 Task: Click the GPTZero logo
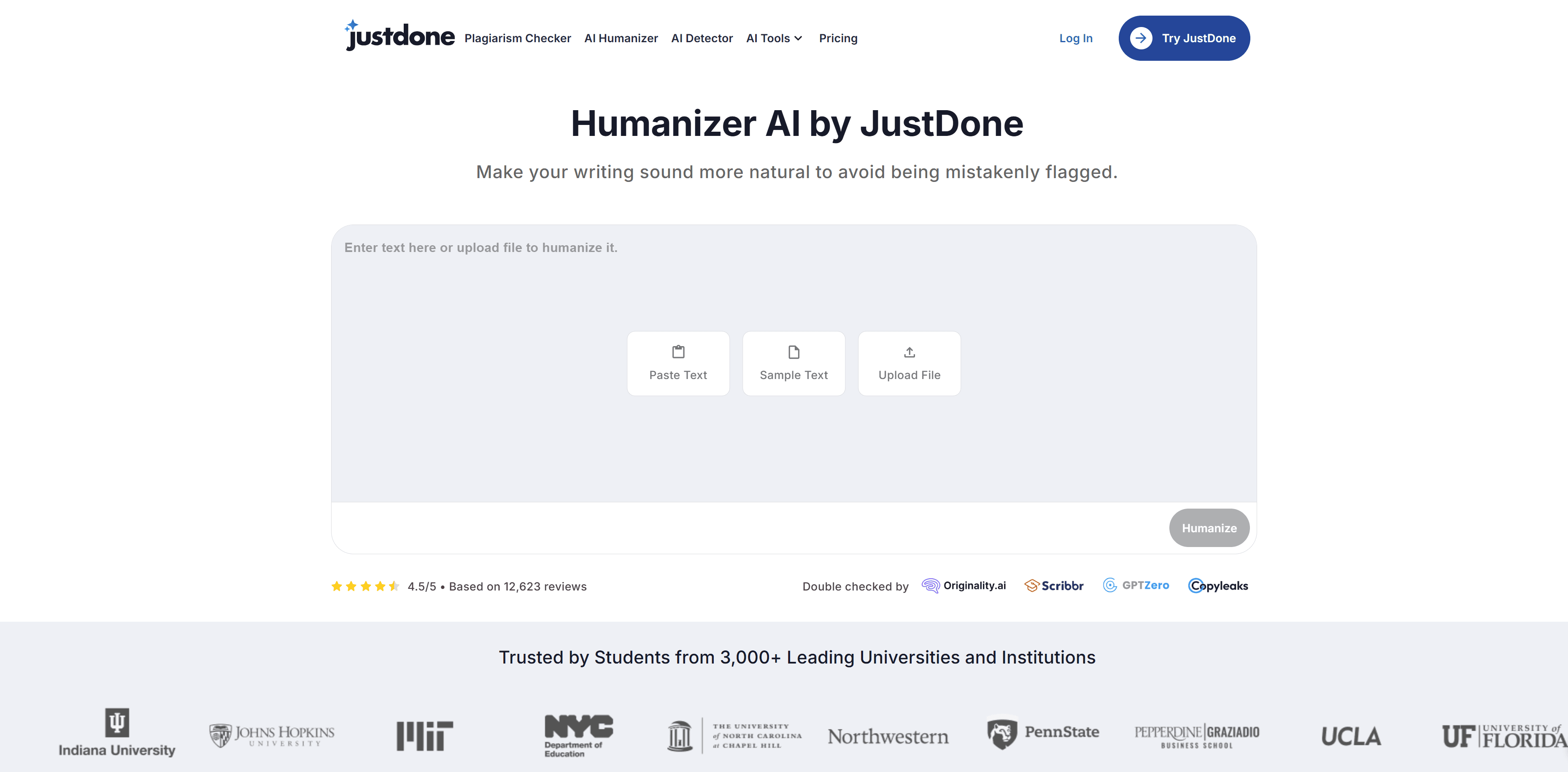[x=1136, y=586]
